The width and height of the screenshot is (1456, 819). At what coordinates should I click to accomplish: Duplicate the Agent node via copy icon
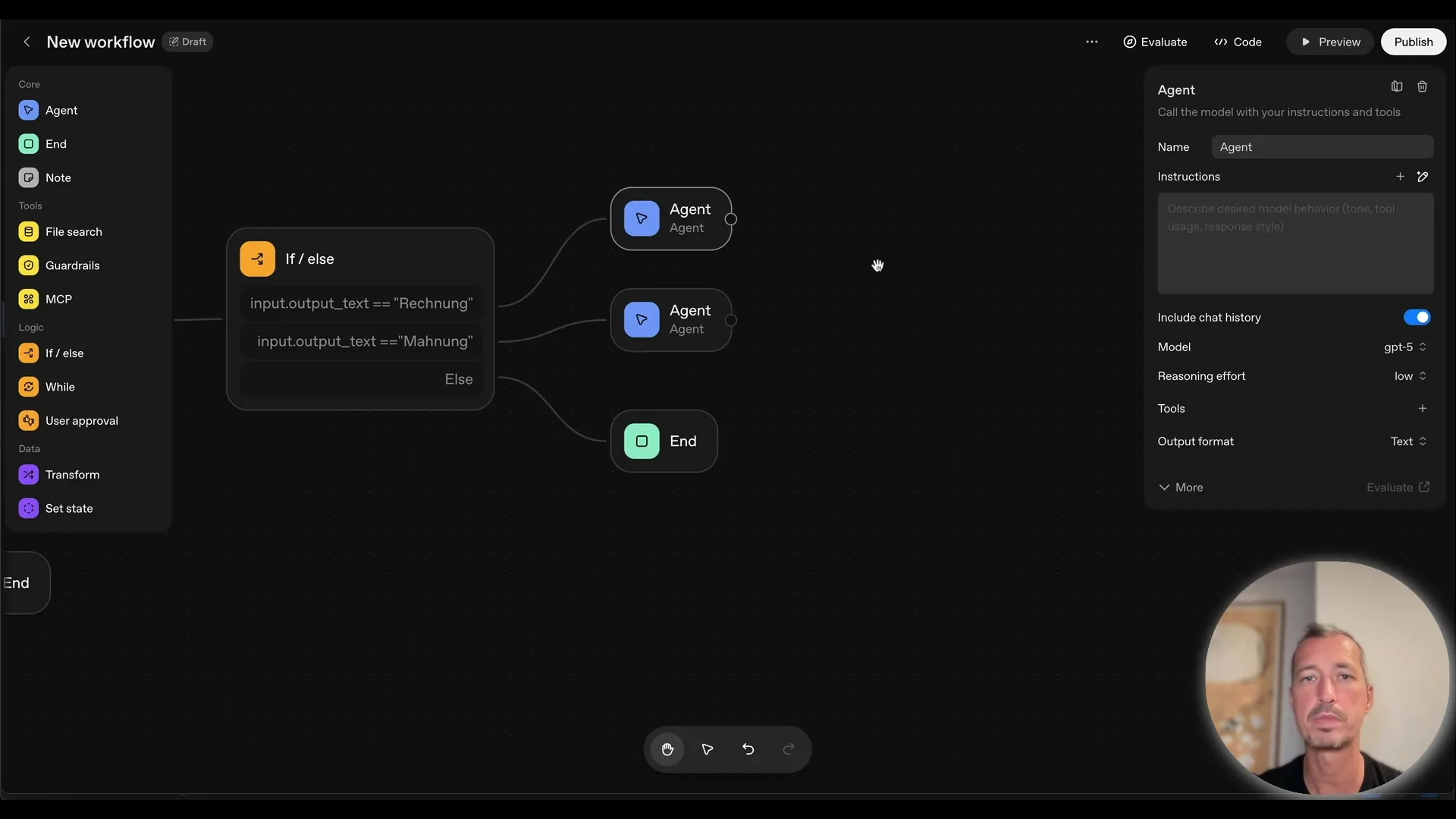(x=1396, y=86)
